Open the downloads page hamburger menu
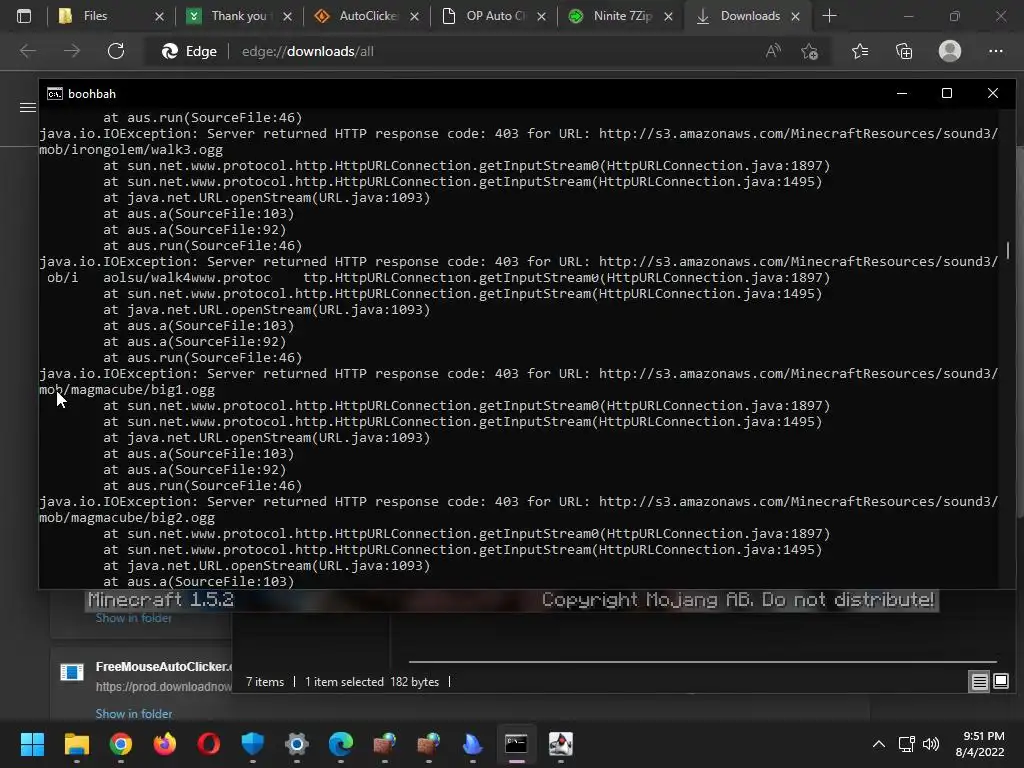 pos(27,107)
